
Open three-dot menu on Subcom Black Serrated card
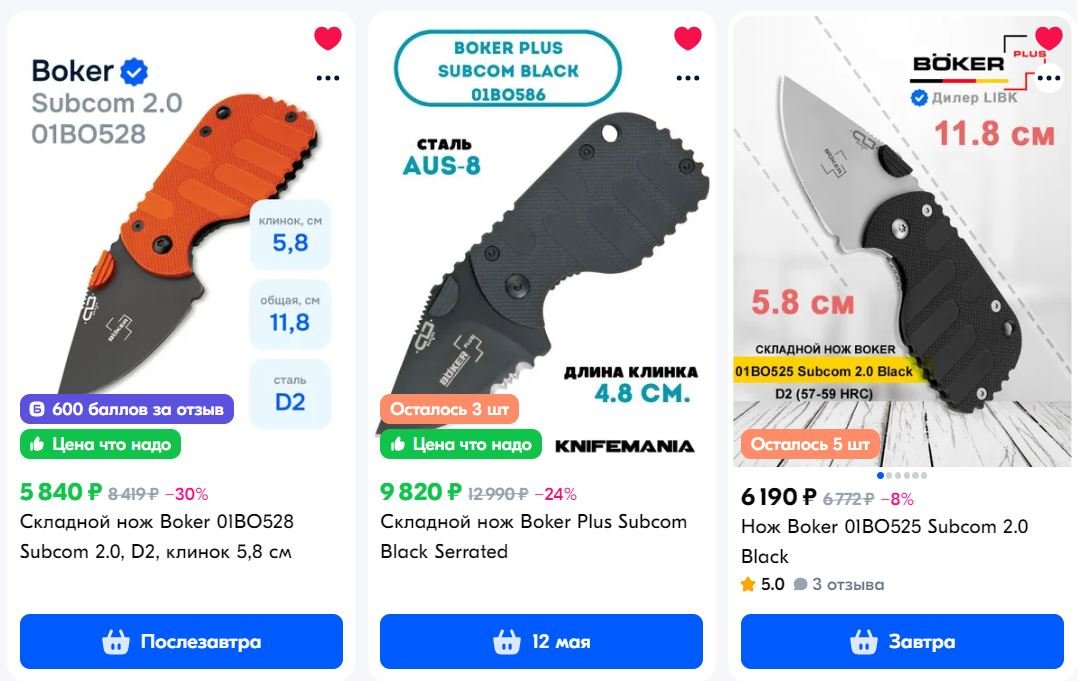(688, 78)
